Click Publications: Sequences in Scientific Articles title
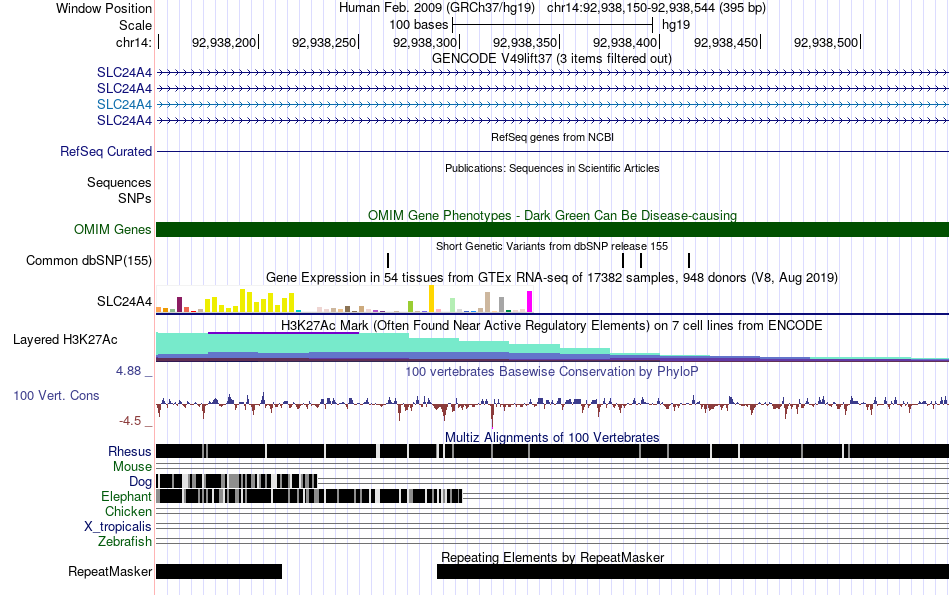Viewport: 950px width, 595px height. coord(552,168)
